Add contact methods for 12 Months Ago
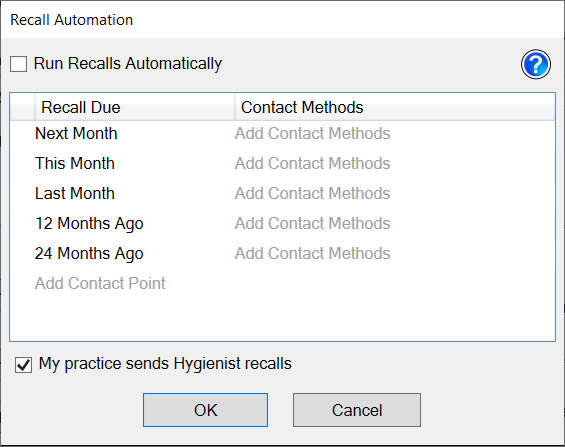The image size is (565, 447). (x=312, y=223)
